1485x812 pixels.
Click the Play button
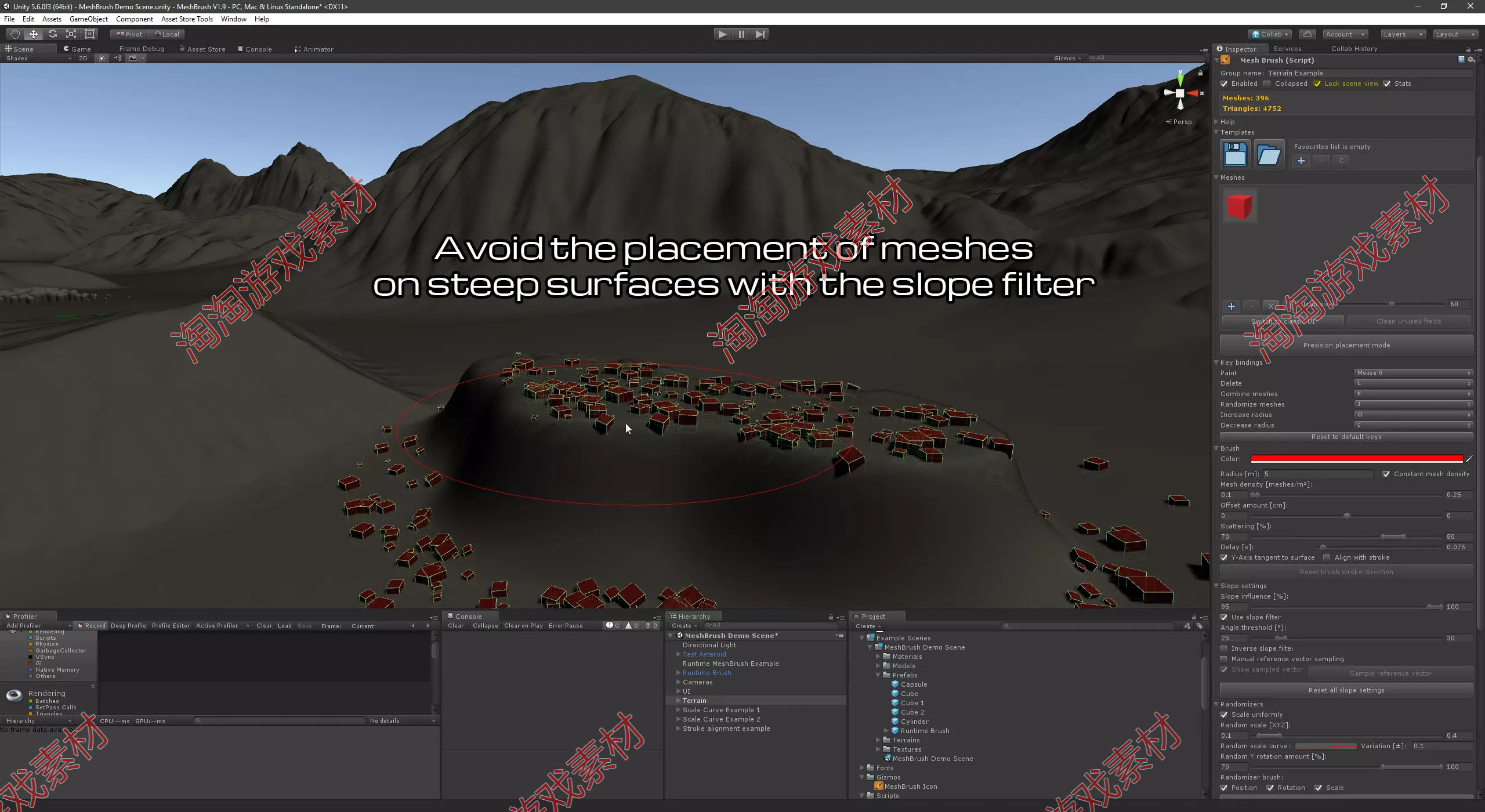coord(722,34)
